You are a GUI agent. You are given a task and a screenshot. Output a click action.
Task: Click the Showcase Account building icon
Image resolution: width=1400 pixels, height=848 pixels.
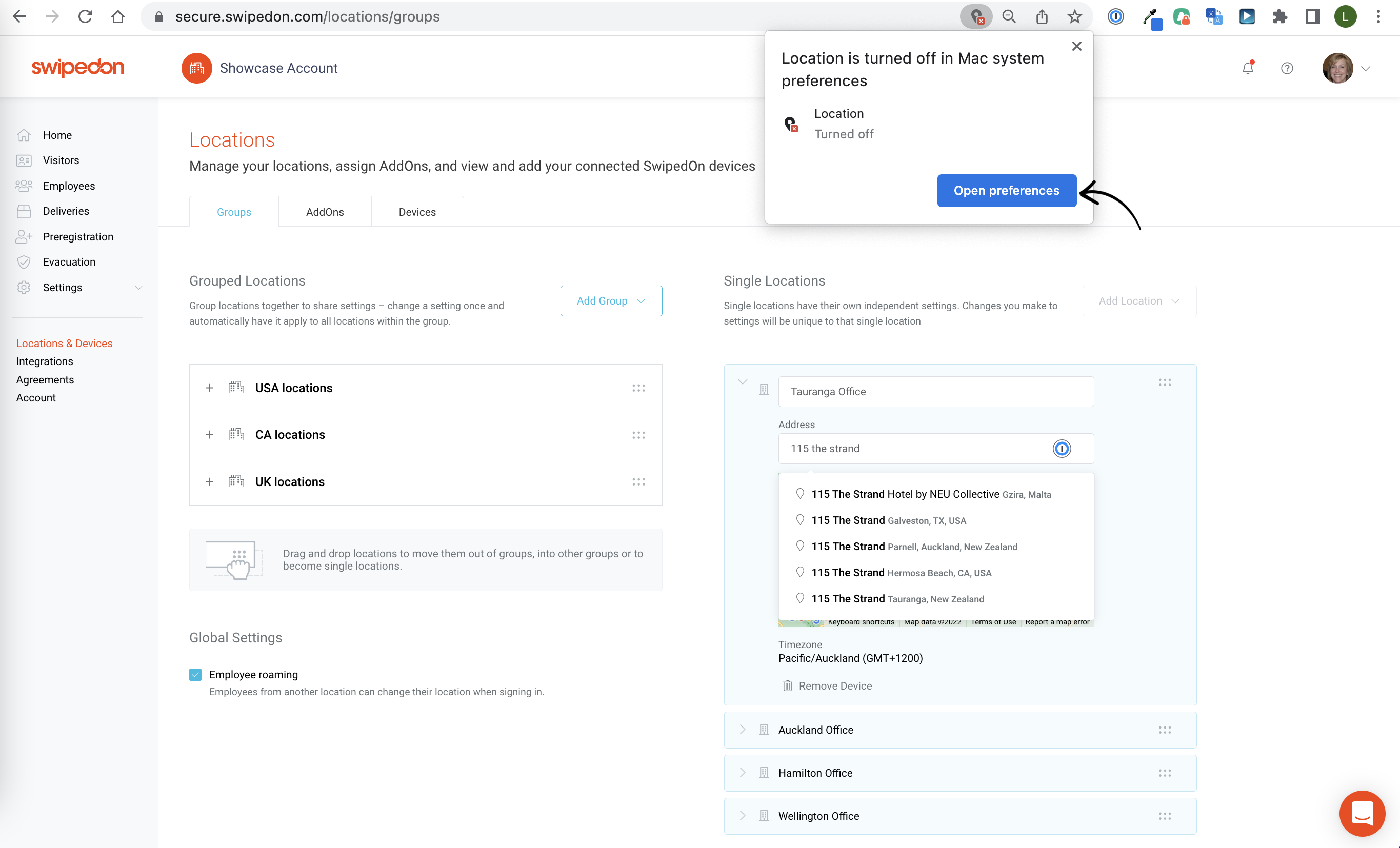click(196, 68)
